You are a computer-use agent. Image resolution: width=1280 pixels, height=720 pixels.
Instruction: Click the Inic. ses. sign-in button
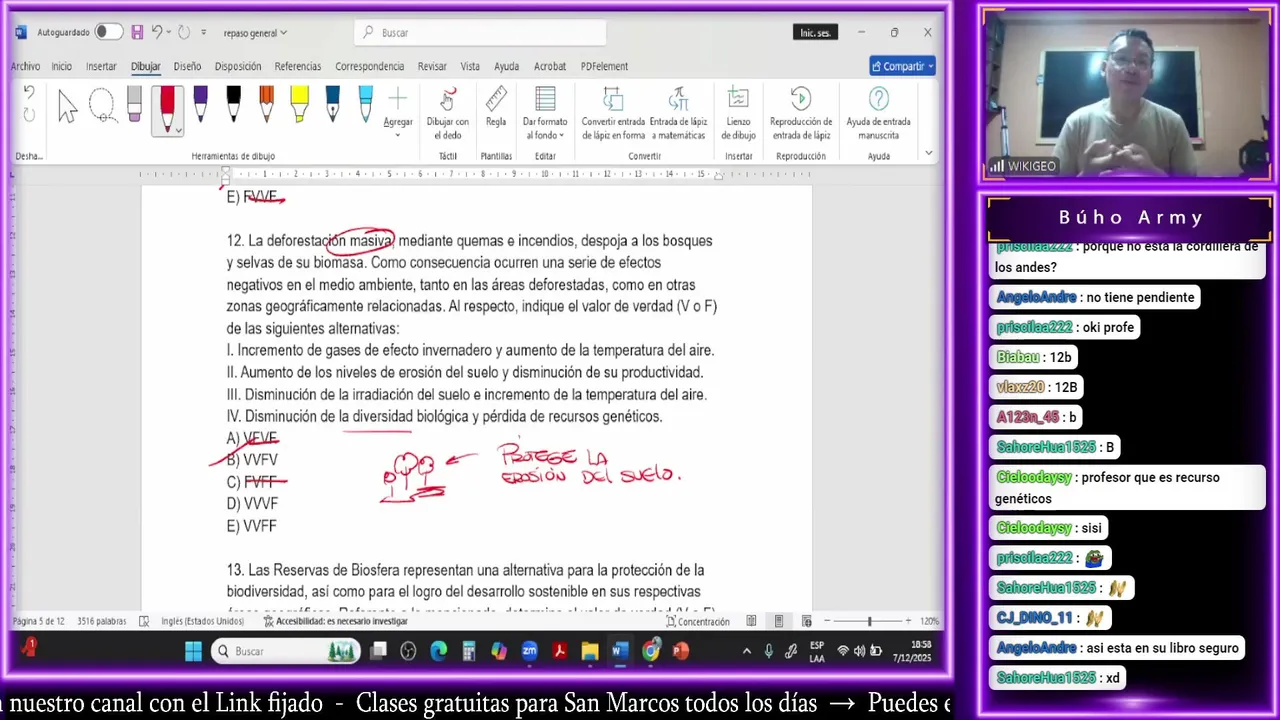click(x=815, y=33)
